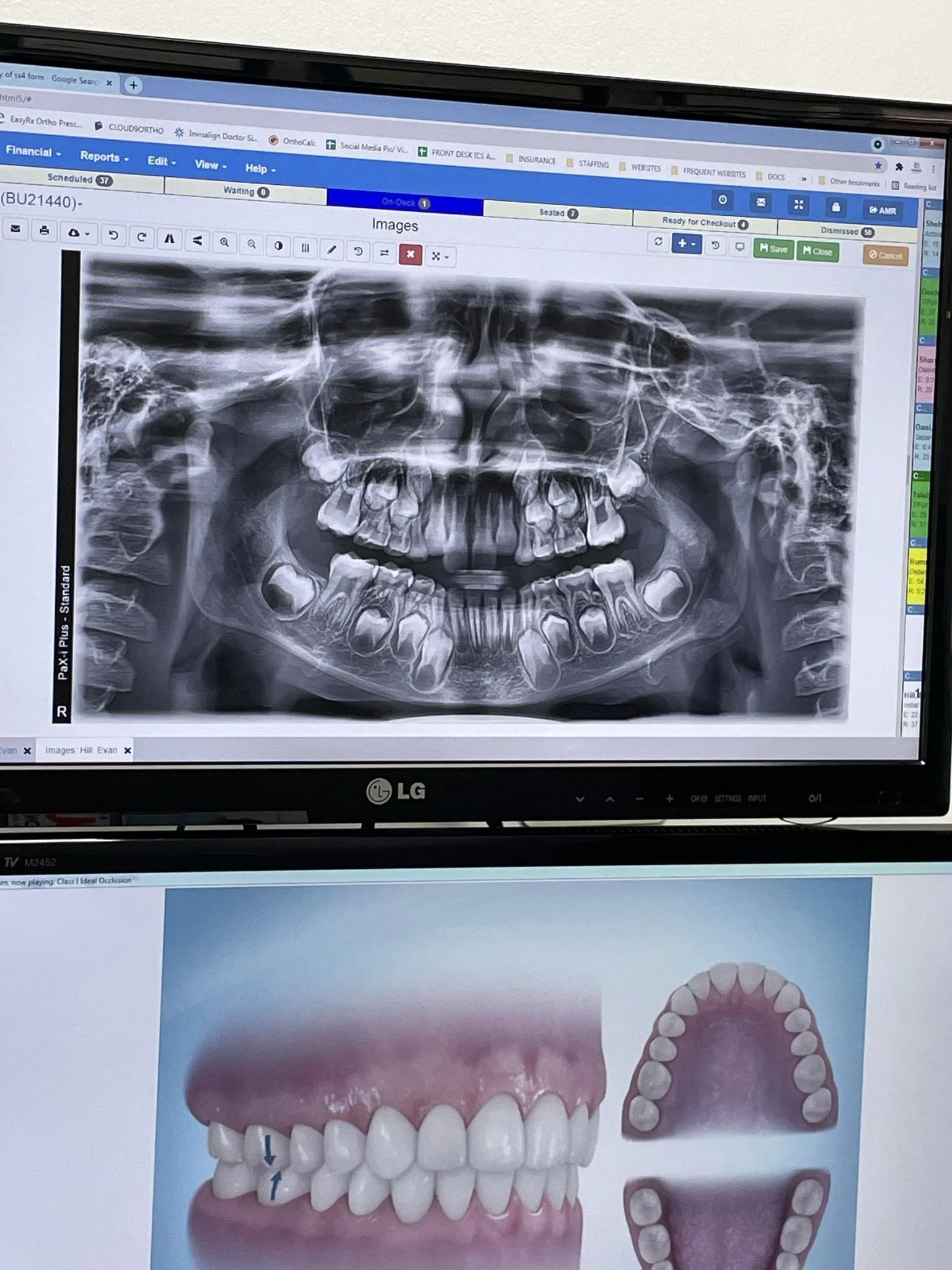Click the history icon next to the plus button
Screen dimensions: 952x1270
(x=715, y=246)
